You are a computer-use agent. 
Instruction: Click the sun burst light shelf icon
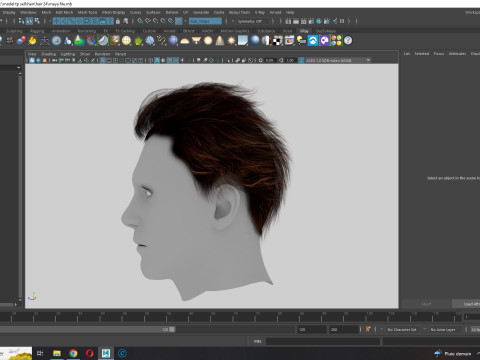[x=231, y=41]
